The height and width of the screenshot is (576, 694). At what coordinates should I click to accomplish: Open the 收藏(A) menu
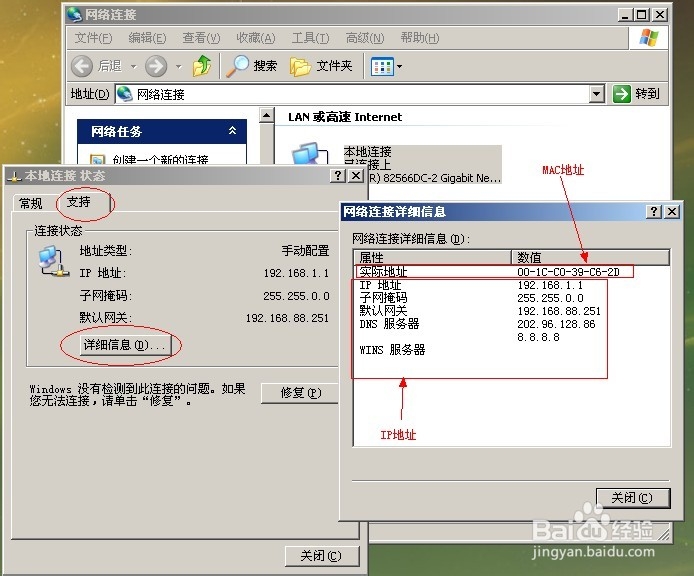click(256, 38)
